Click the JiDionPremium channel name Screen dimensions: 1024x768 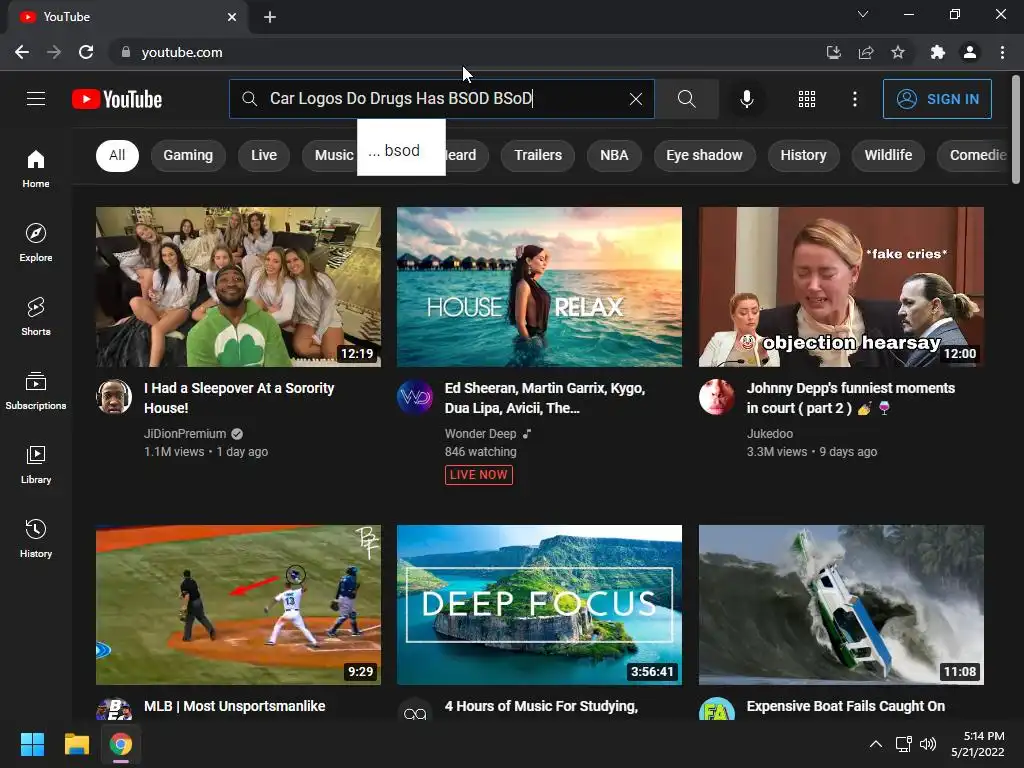185,434
